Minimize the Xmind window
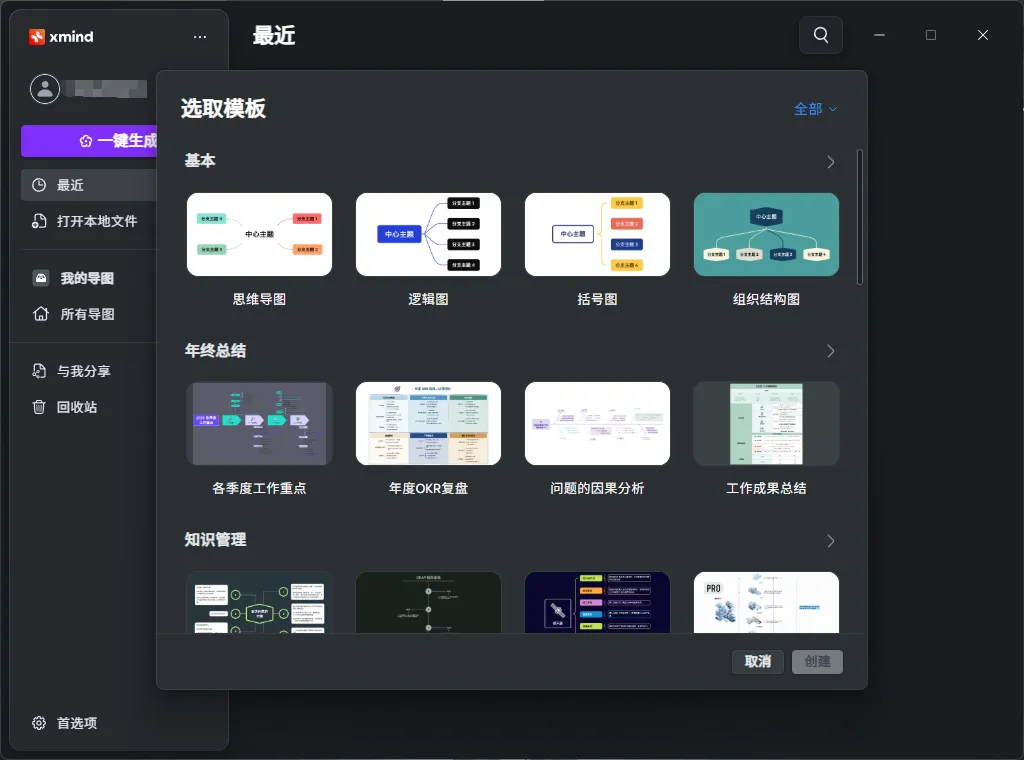Image resolution: width=1024 pixels, height=760 pixels. 880,35
